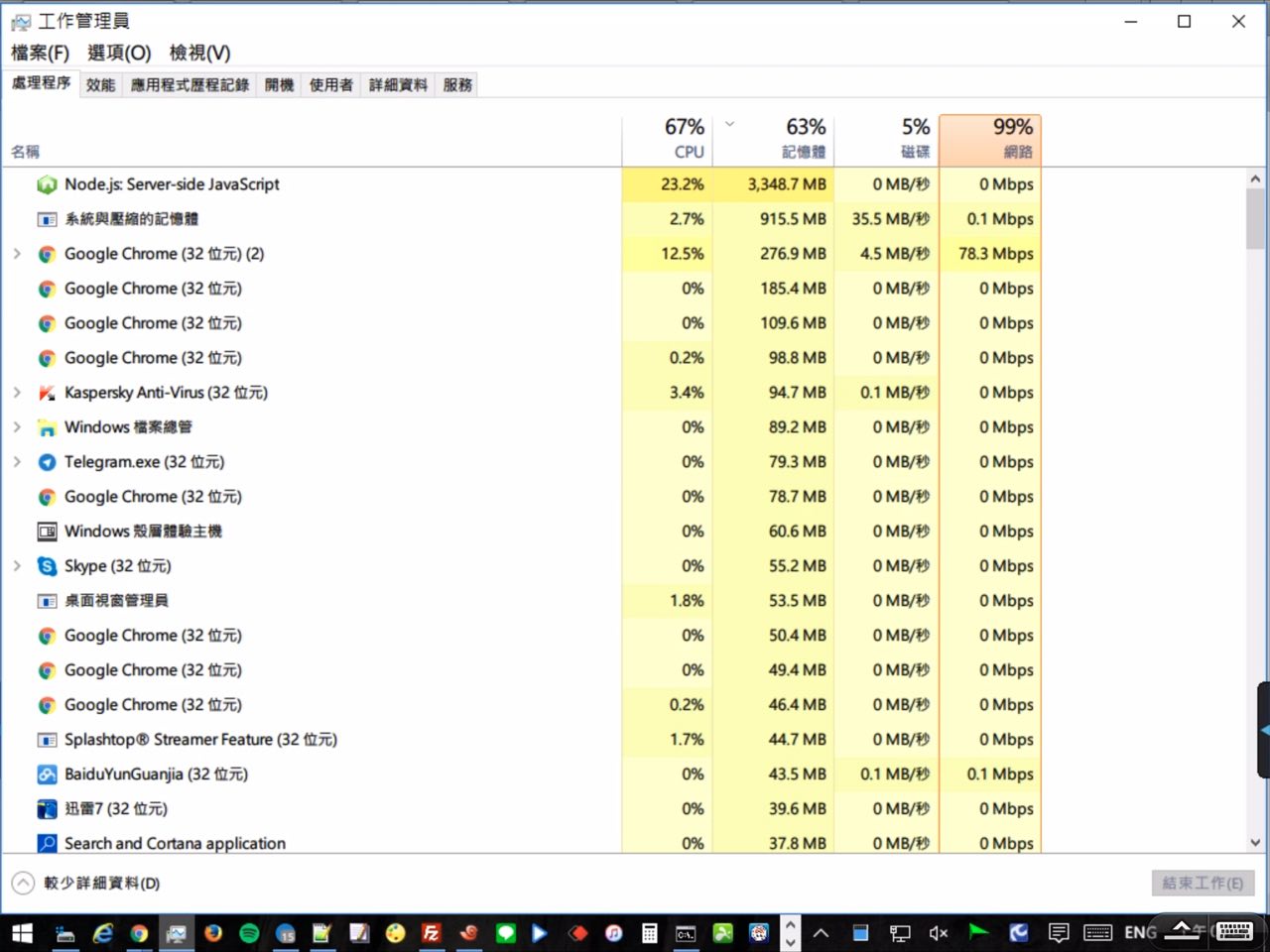The height and width of the screenshot is (952, 1270).
Task: Click the Kaspersky Anti-Virus process icon
Action: 47,393
